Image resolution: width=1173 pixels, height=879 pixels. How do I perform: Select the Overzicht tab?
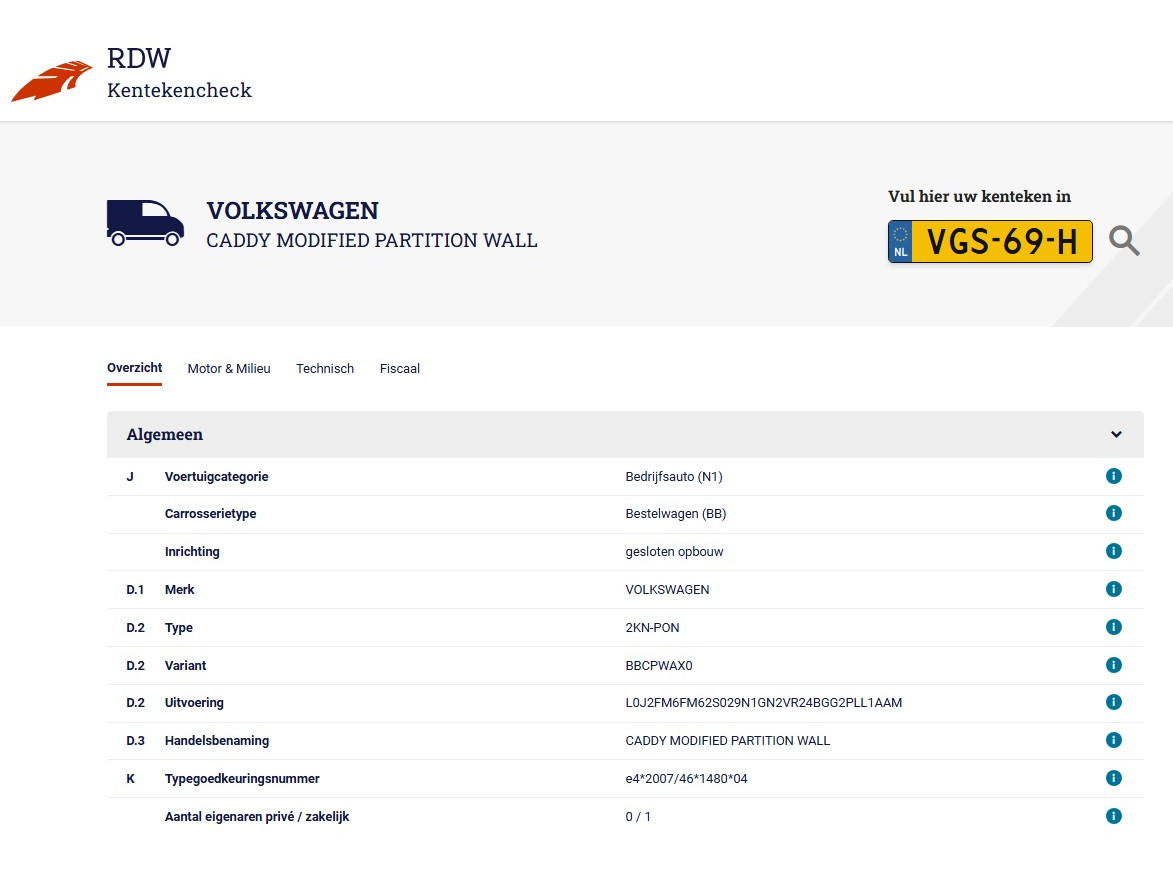pos(134,368)
